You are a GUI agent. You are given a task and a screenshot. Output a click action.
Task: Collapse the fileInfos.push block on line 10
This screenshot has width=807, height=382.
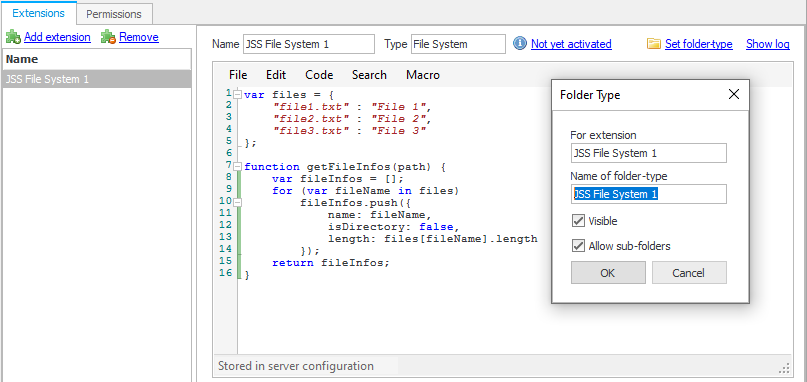click(x=237, y=202)
